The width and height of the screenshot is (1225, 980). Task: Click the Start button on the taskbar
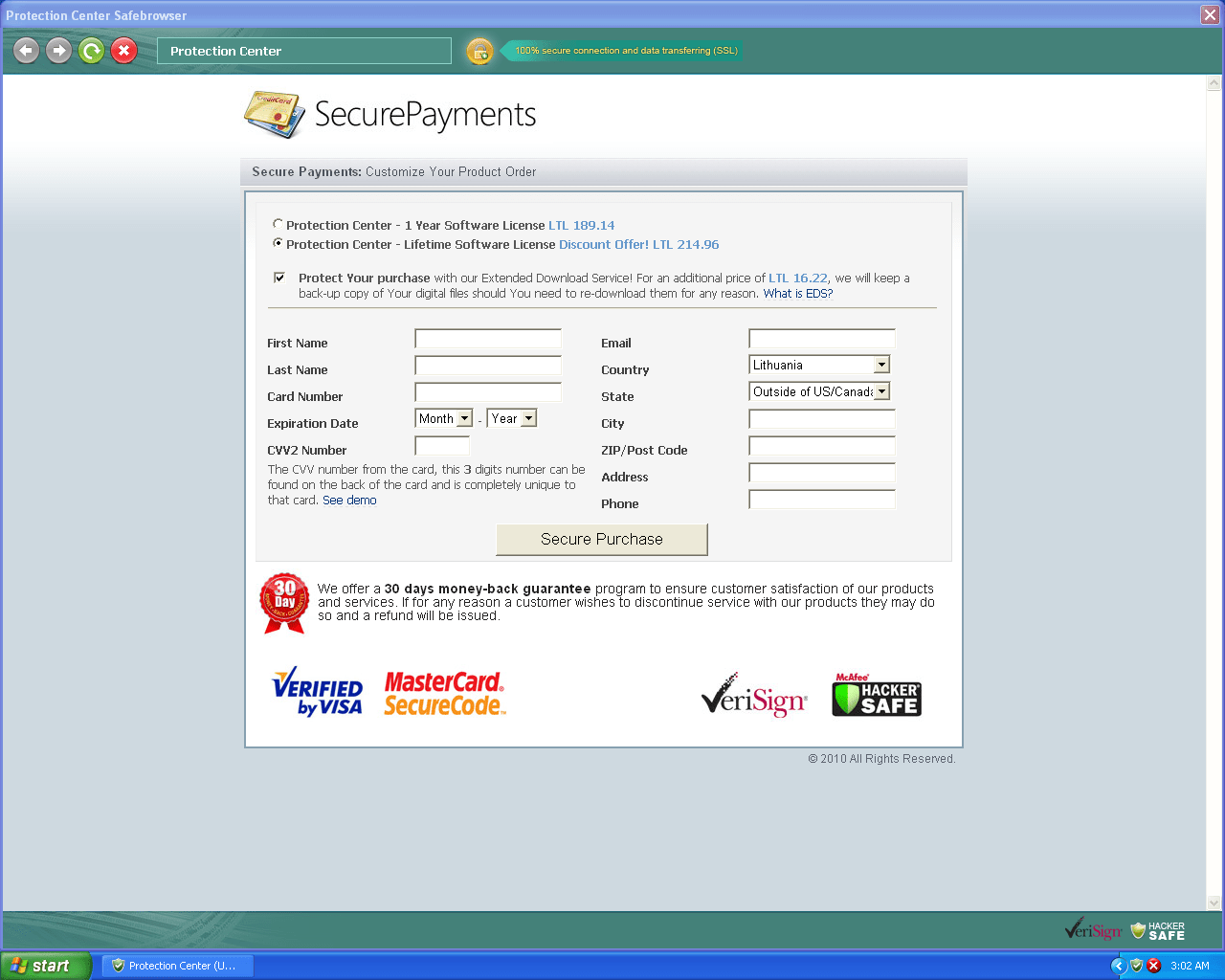pos(45,966)
